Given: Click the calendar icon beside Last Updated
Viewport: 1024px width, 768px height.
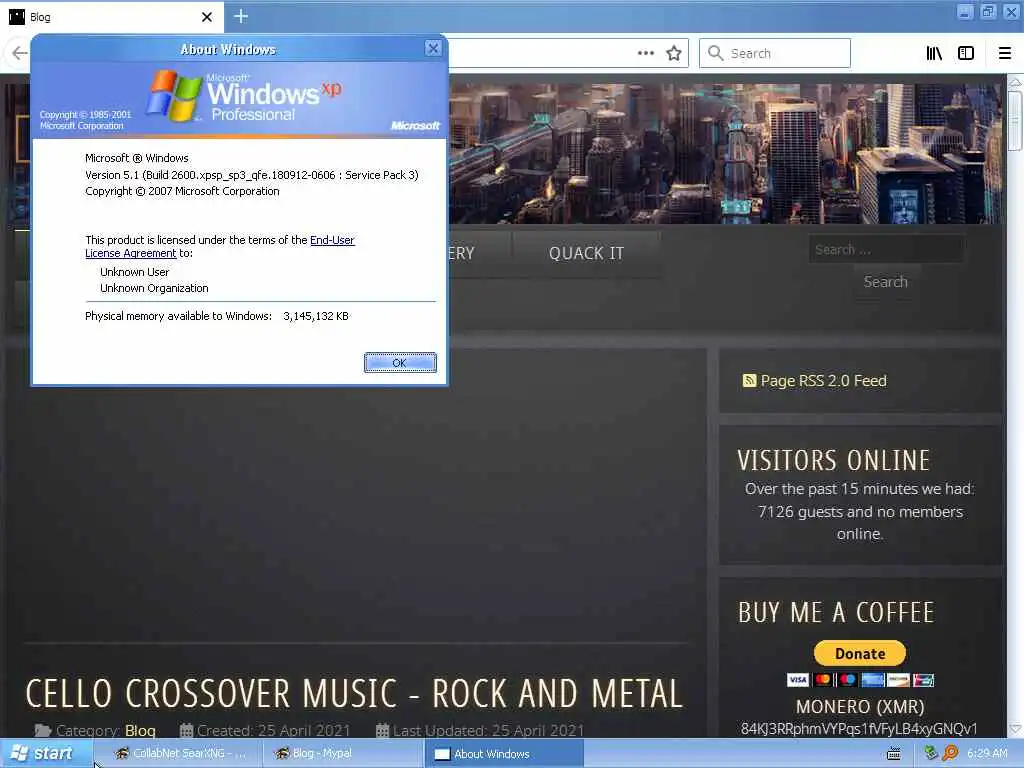Looking at the screenshot, I should click(x=382, y=730).
